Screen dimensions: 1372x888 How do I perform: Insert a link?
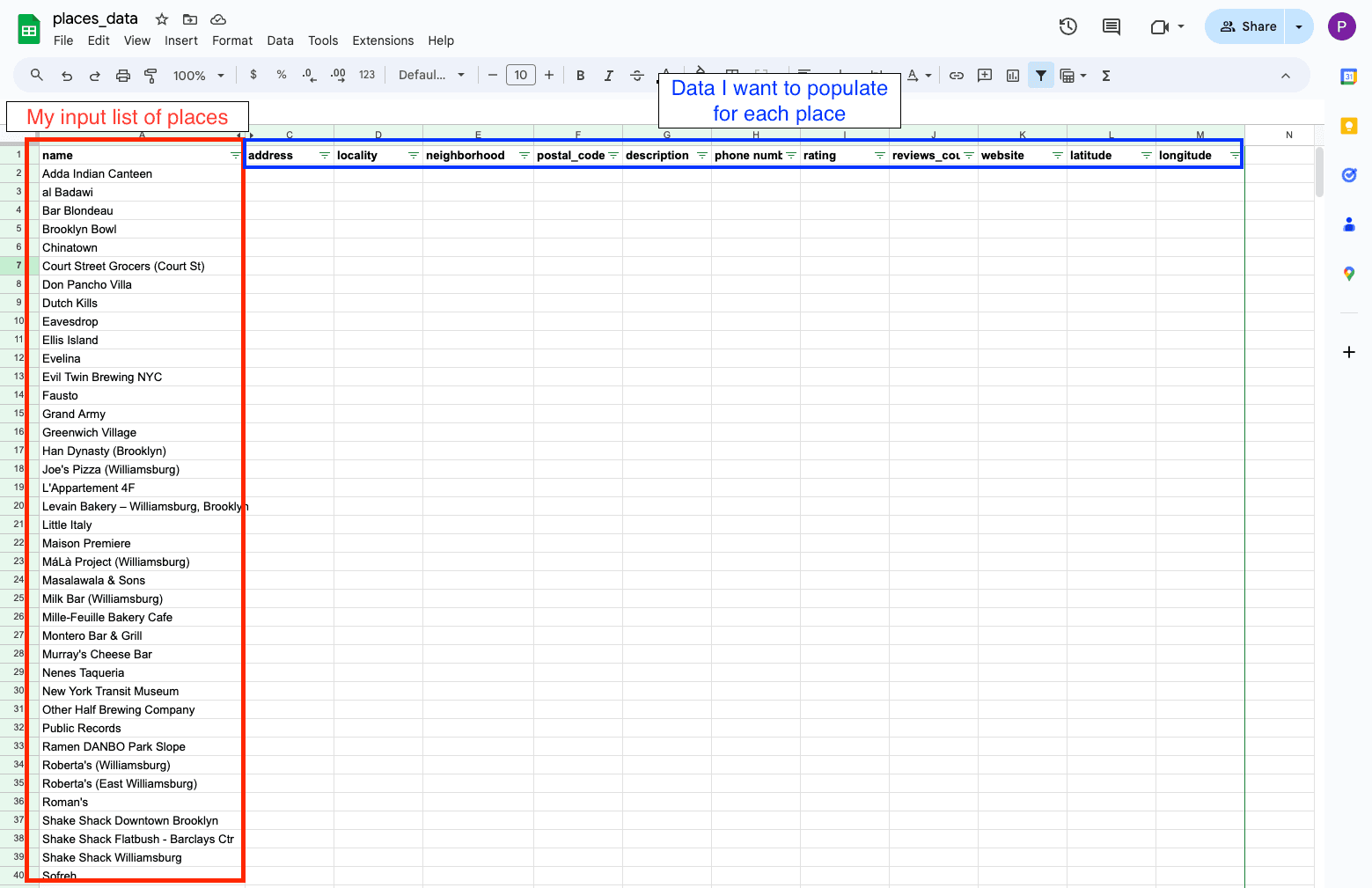pyautogui.click(x=957, y=76)
